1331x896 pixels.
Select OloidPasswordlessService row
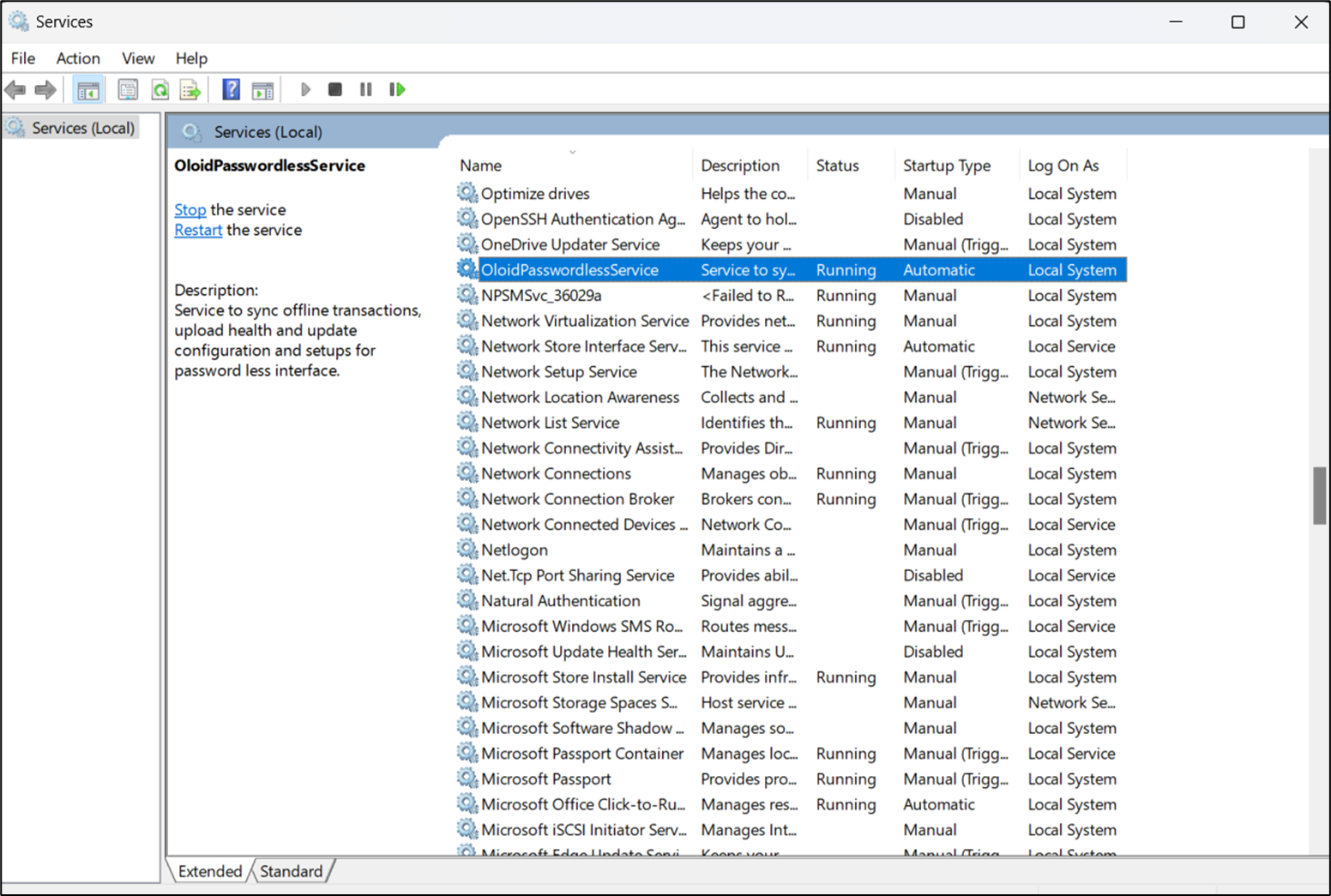click(x=791, y=270)
